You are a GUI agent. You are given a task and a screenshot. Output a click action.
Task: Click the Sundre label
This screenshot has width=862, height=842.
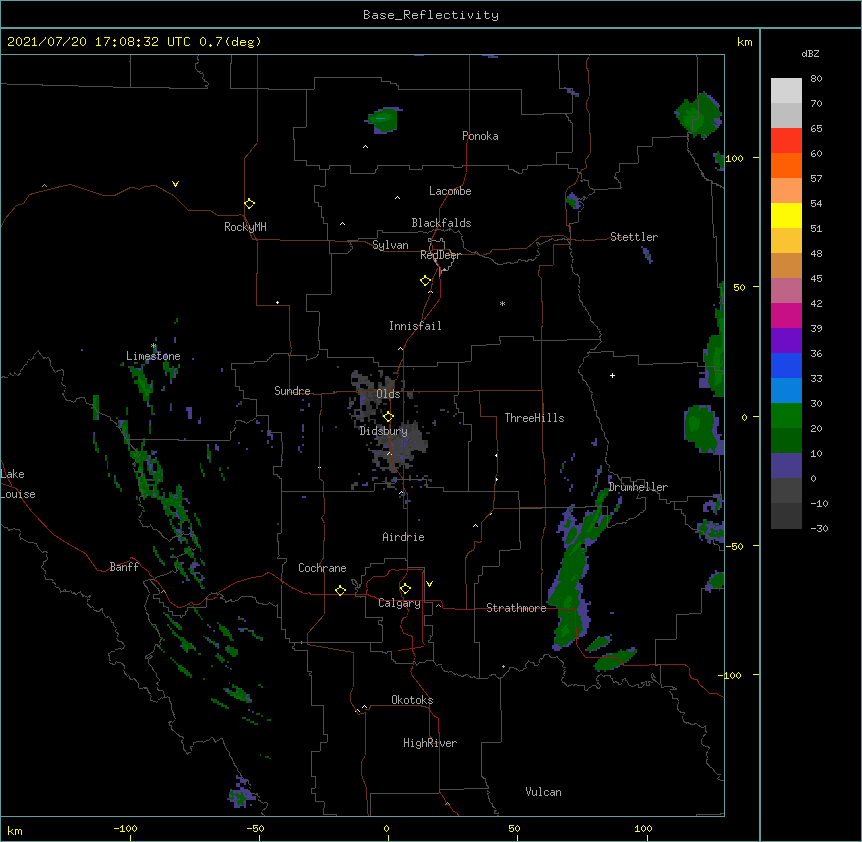[x=292, y=391]
